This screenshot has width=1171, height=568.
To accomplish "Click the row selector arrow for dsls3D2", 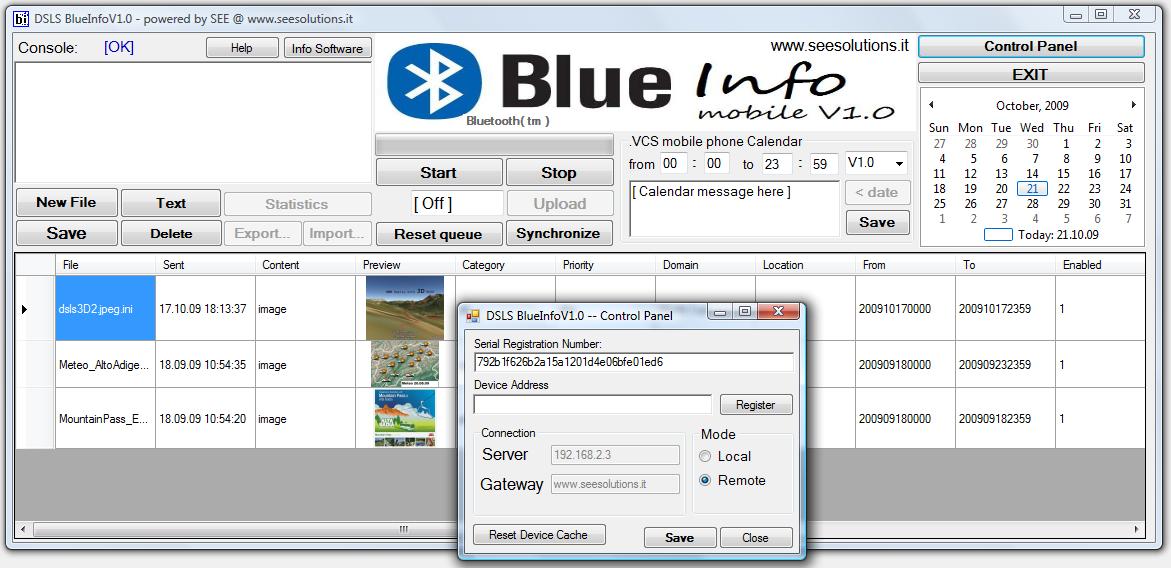I will (25, 308).
